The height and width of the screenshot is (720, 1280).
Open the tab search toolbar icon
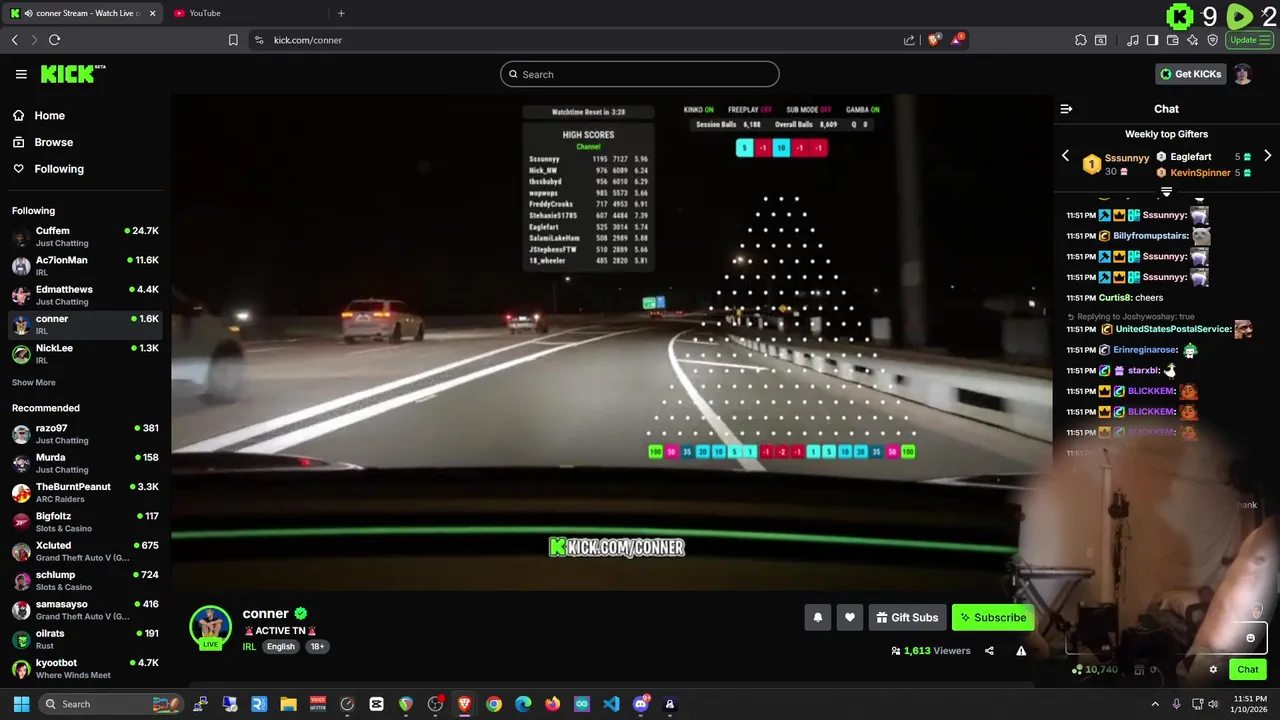click(1101, 40)
